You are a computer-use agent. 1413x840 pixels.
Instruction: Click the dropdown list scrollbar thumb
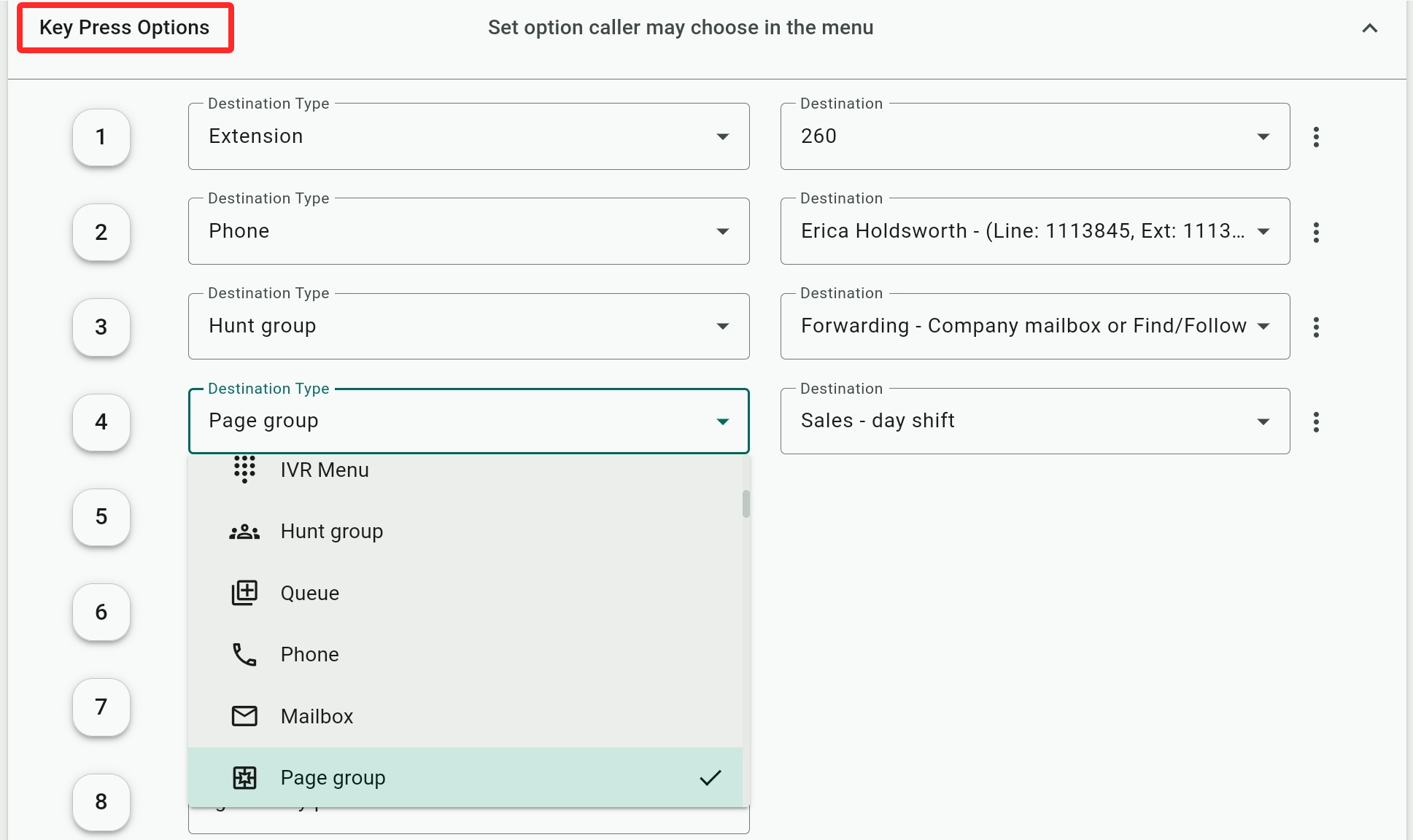point(746,503)
